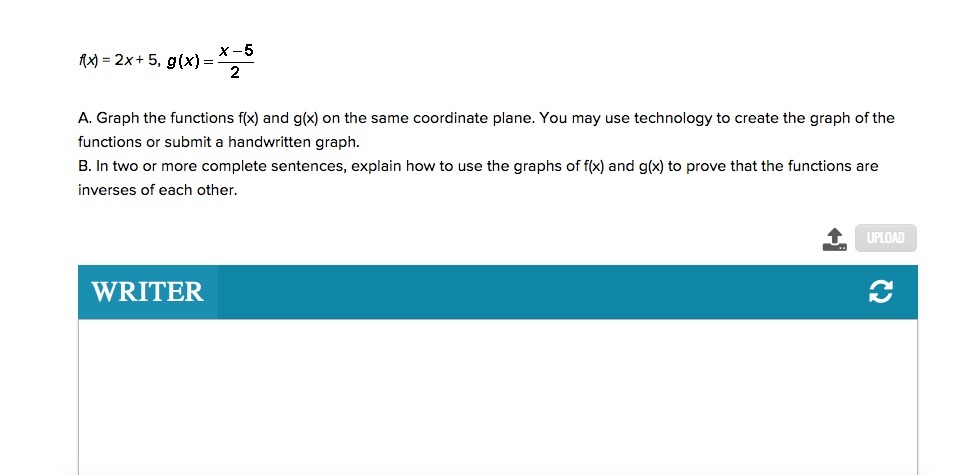Click inside the Writer text area
The width and height of the screenshot is (967, 475).
(x=498, y=397)
